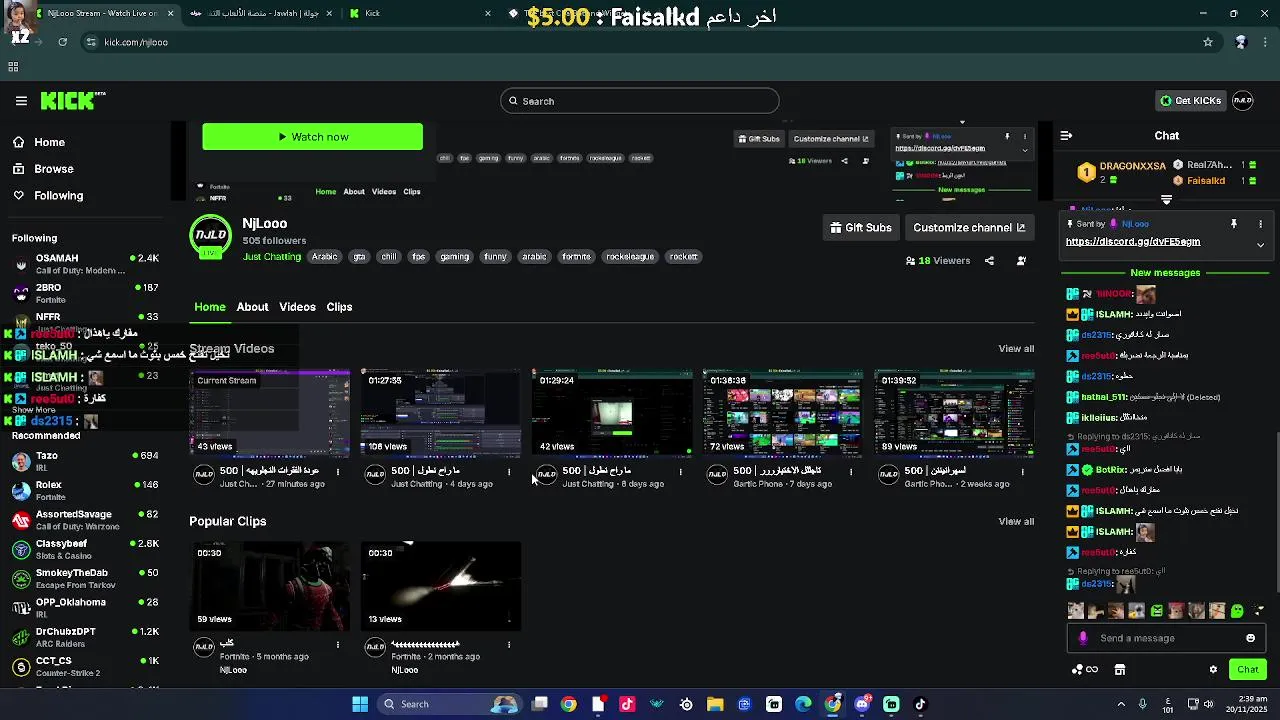Open the 13 views popular clip thumbnail
This screenshot has height=720, width=1280.
pos(441,586)
